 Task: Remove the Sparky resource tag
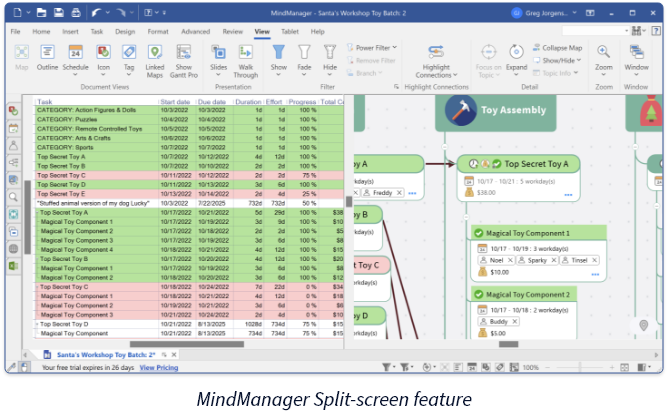pos(554,260)
